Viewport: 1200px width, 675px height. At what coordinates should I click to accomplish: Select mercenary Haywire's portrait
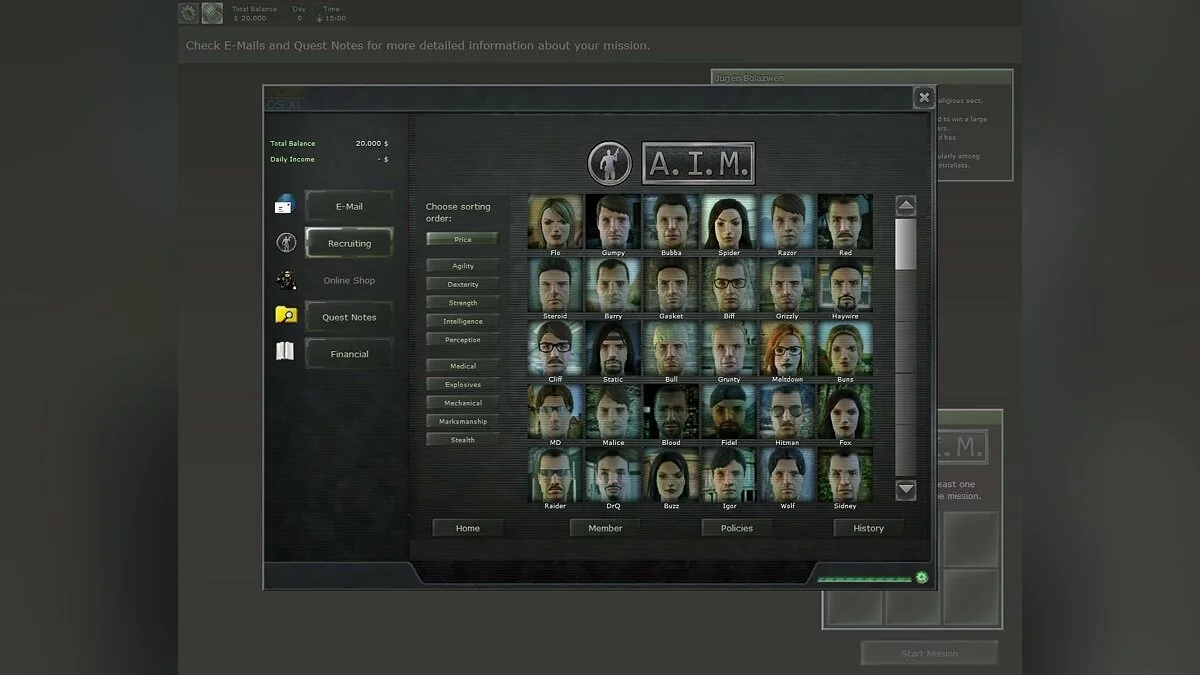845,285
